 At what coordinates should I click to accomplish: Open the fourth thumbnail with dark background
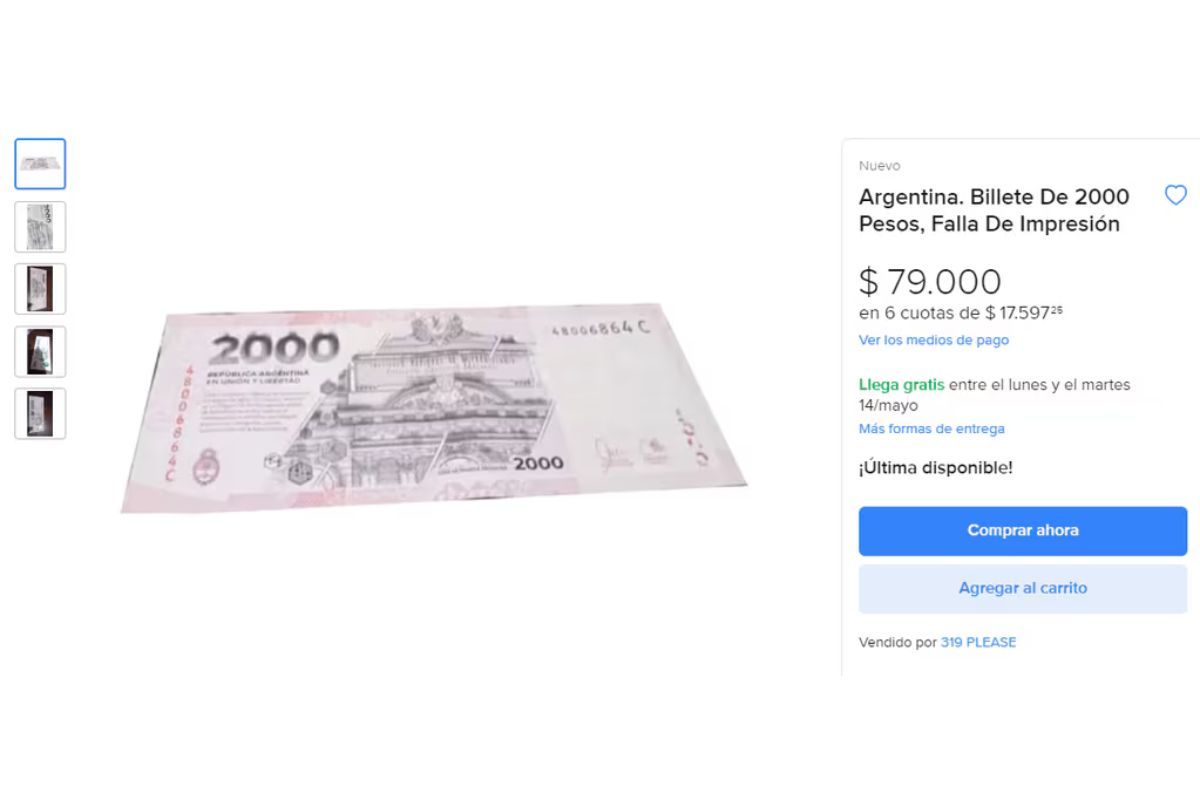coord(40,351)
